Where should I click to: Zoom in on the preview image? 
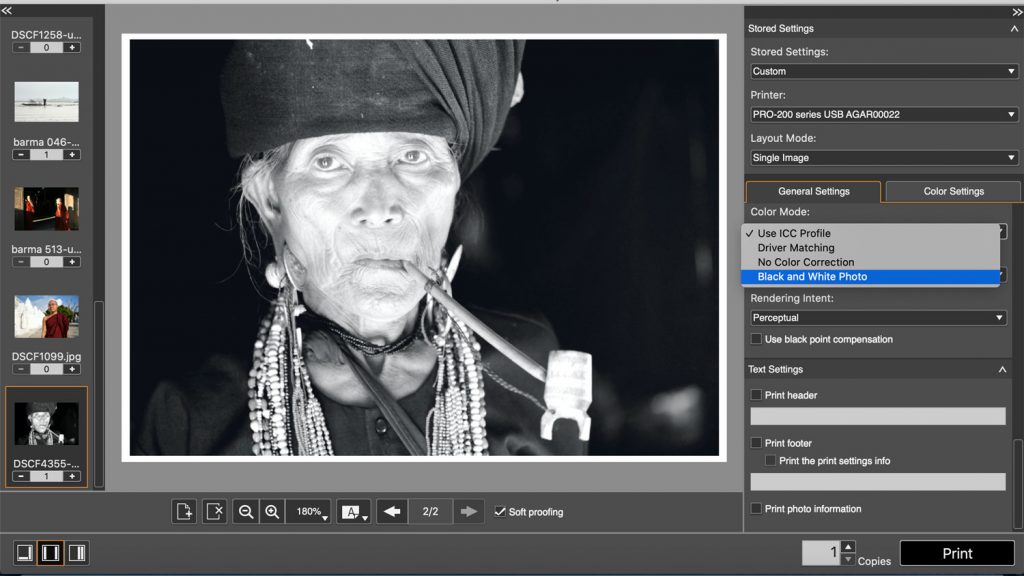point(271,511)
